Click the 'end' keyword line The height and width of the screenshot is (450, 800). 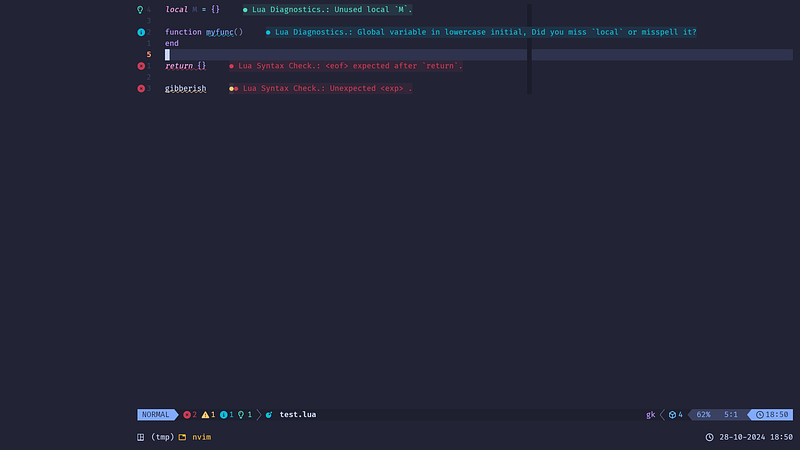(x=171, y=43)
